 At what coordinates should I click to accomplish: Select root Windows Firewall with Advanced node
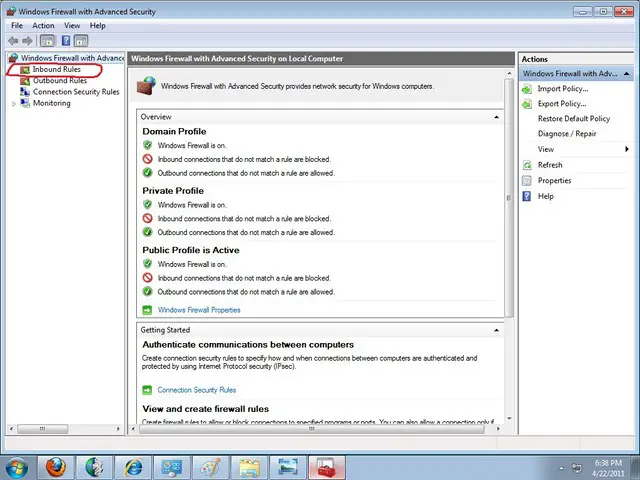72,58
